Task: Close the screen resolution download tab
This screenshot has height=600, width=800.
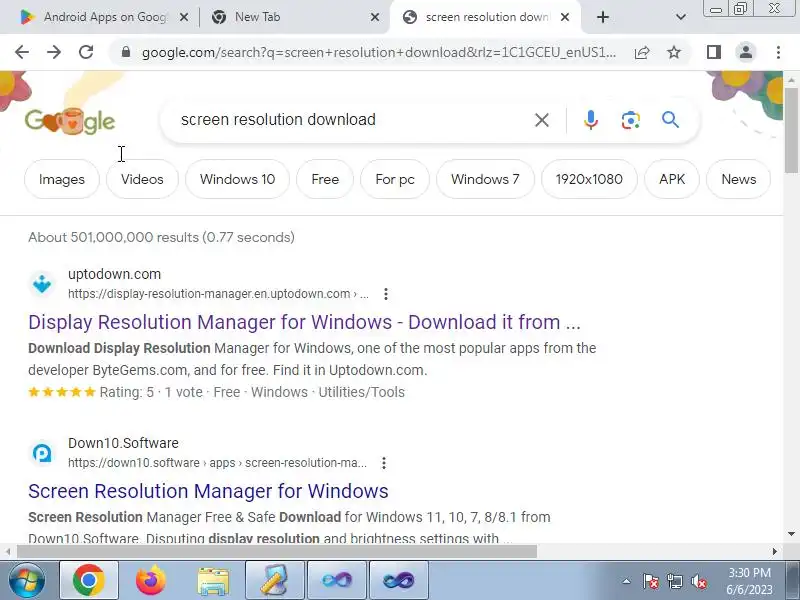Action: pyautogui.click(x=565, y=17)
